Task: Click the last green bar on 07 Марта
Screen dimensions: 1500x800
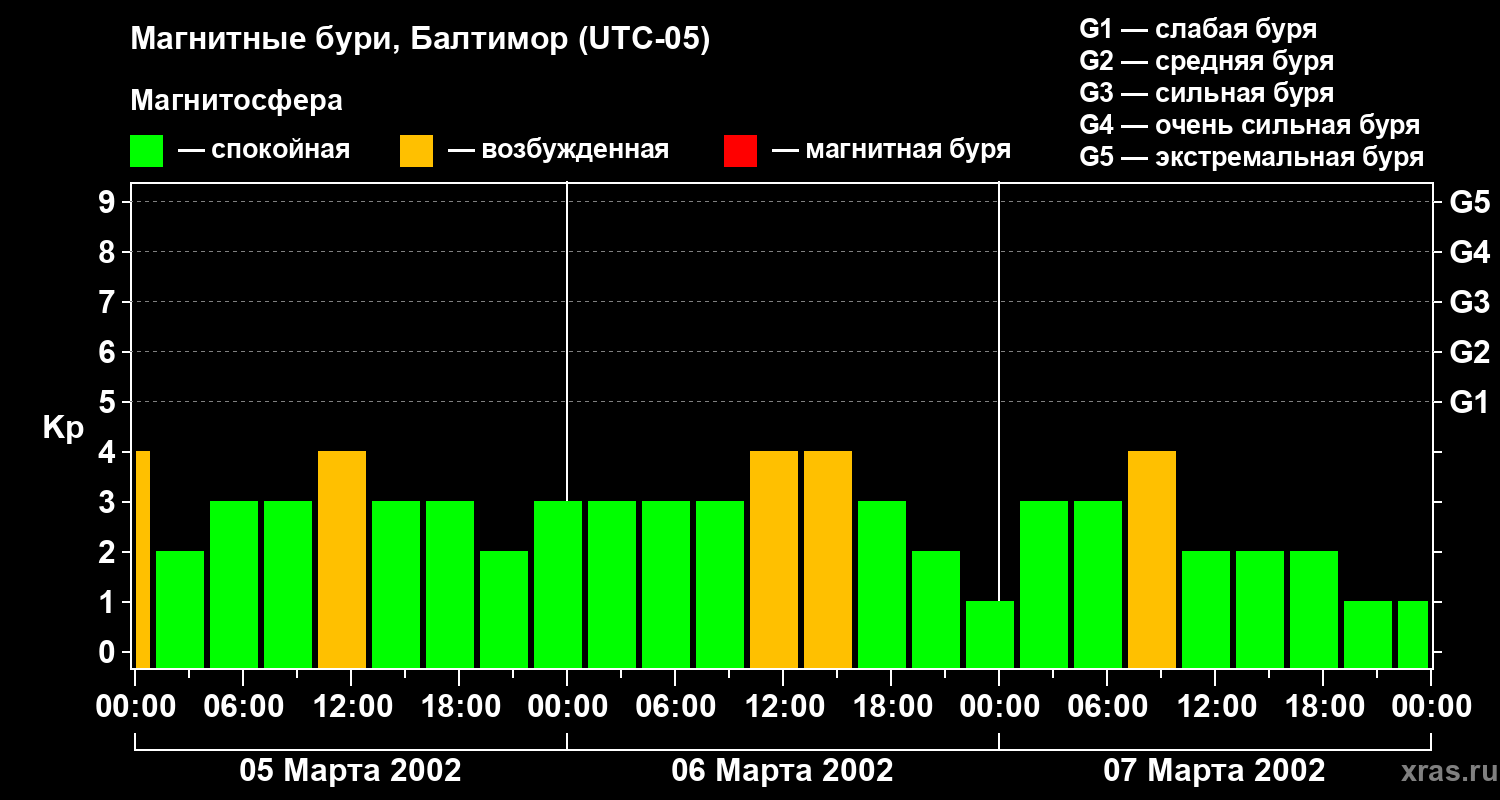Action: click(x=1413, y=634)
